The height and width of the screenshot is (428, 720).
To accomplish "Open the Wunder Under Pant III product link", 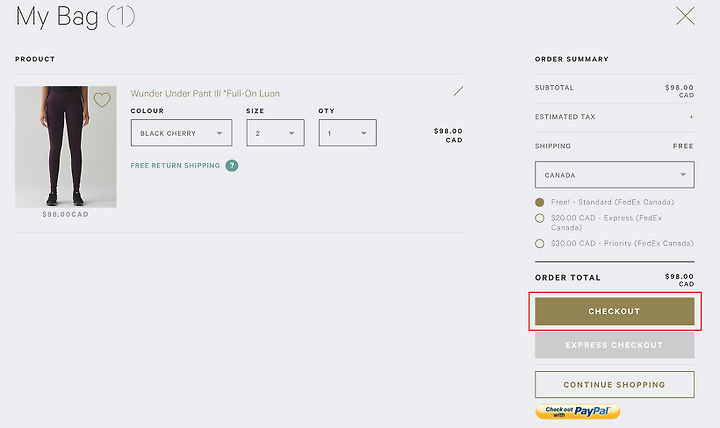I will point(205,93).
